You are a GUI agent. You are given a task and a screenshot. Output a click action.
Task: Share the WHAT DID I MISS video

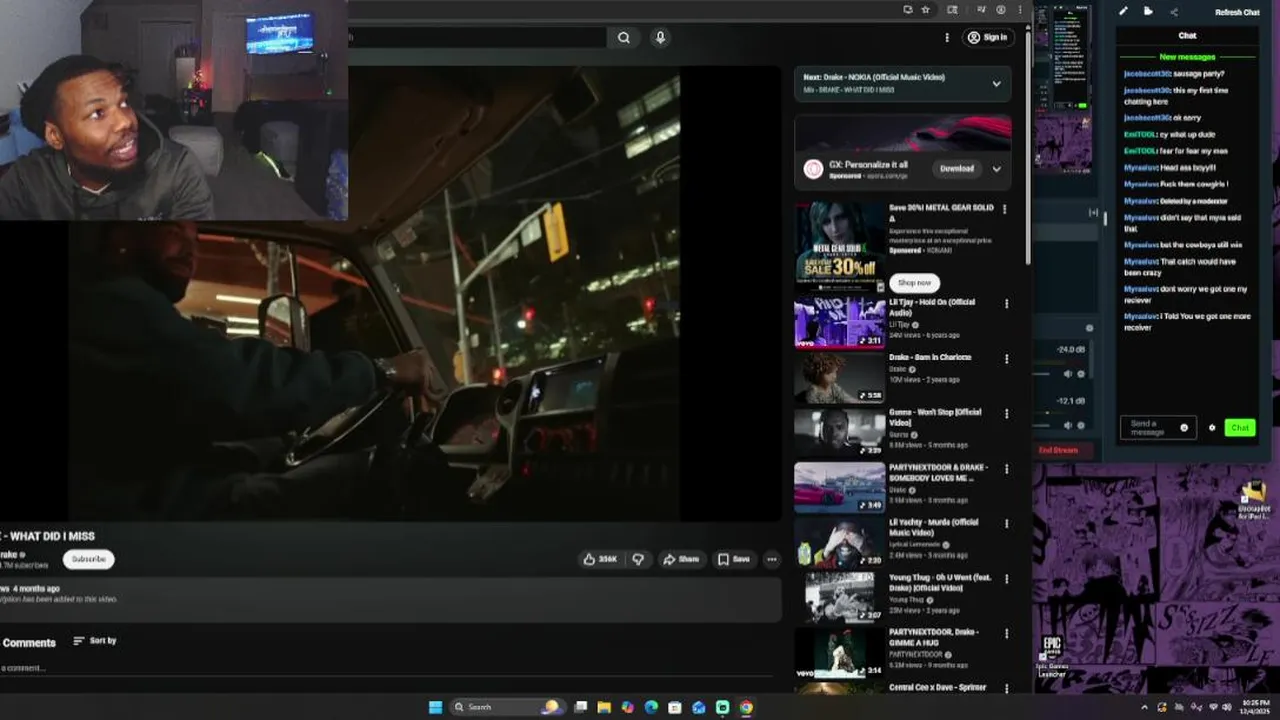(681, 559)
